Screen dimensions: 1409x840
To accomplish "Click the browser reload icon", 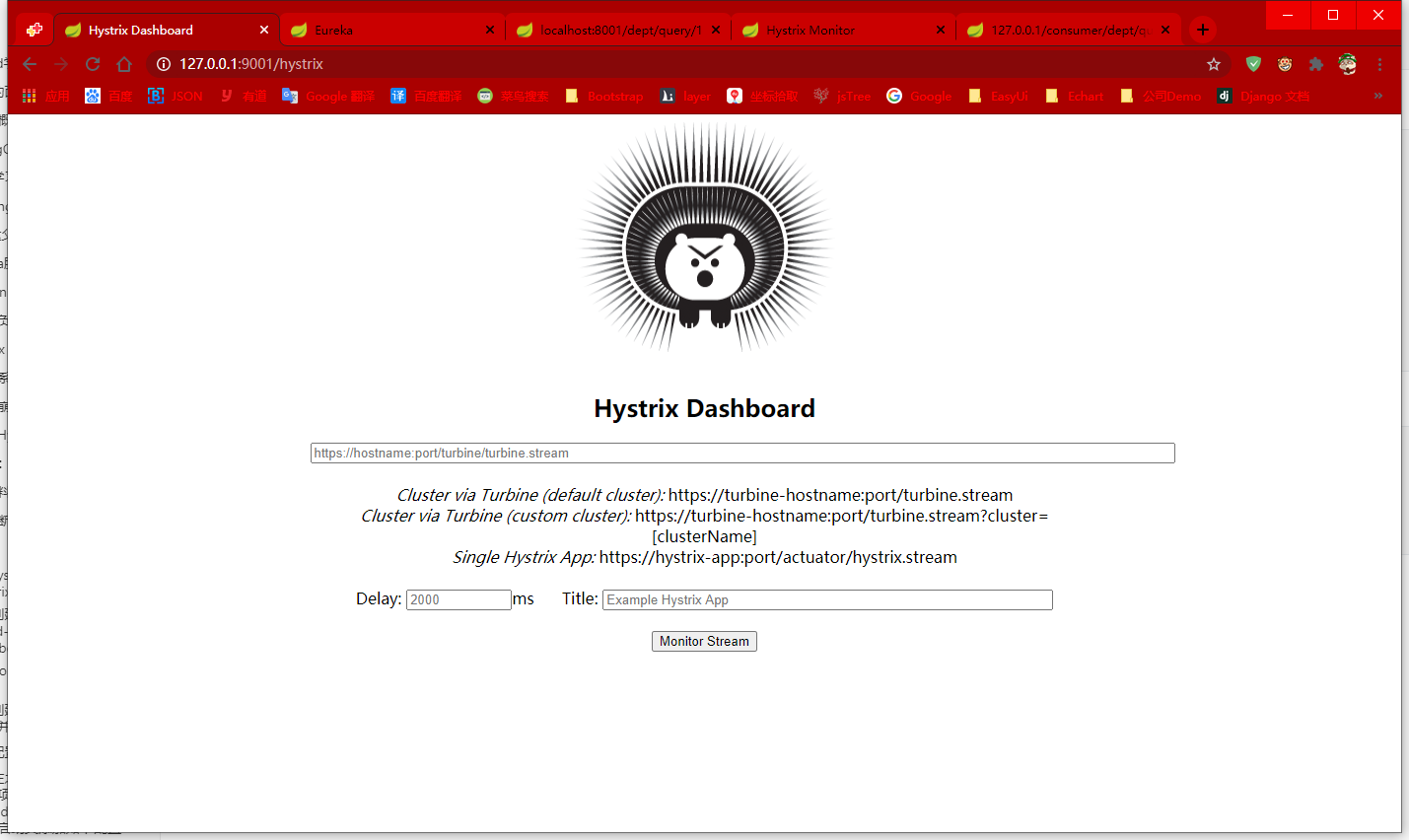I will click(93, 64).
